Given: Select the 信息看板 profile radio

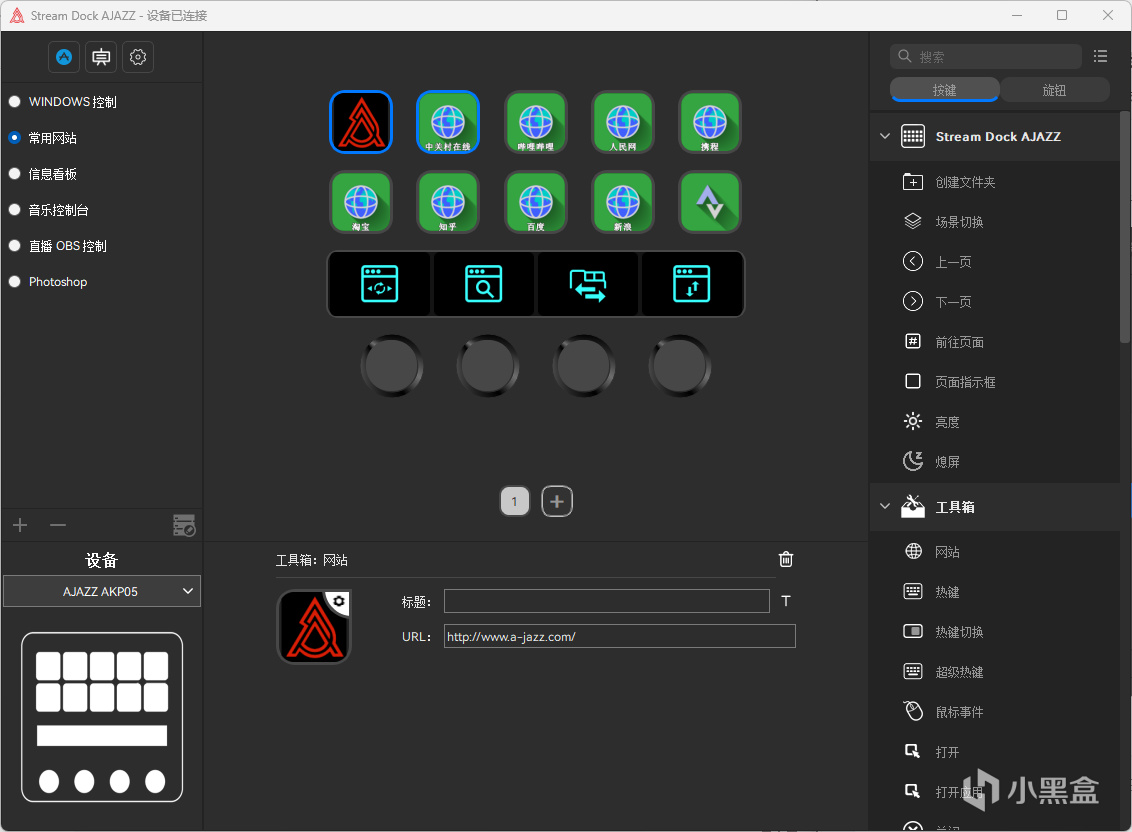Looking at the screenshot, I should [14, 173].
